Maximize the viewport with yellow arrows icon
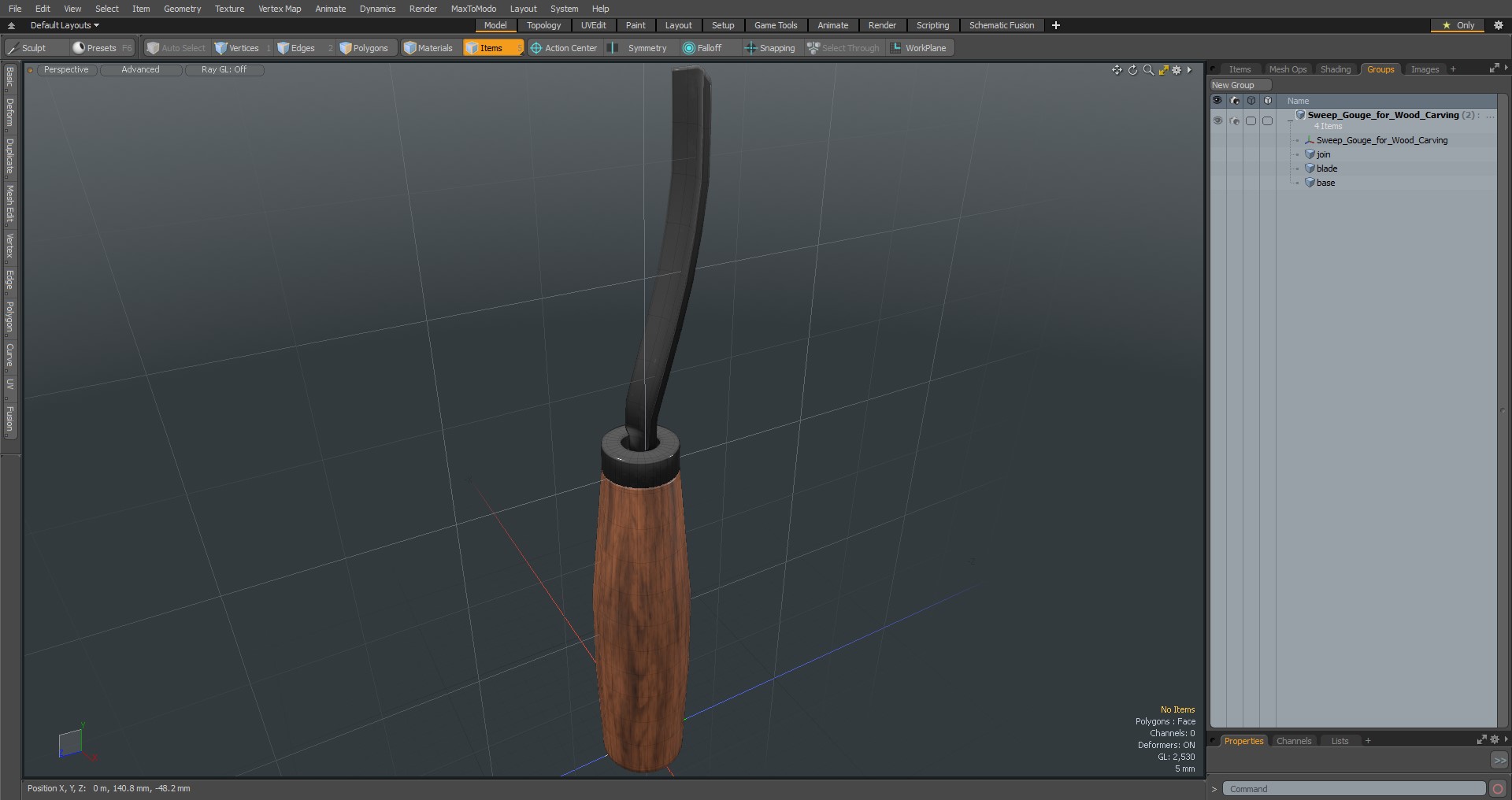Viewport: 1512px width, 800px height. 1163,70
